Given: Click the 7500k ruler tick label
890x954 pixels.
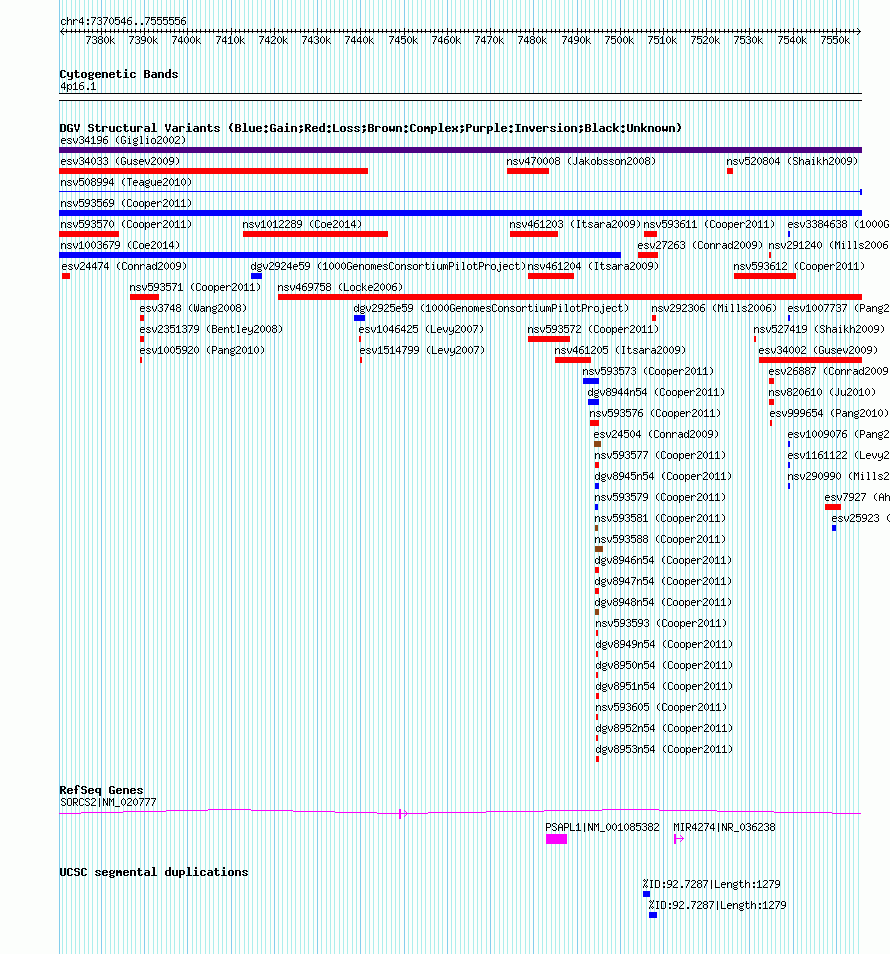Looking at the screenshot, I should coord(619,40).
